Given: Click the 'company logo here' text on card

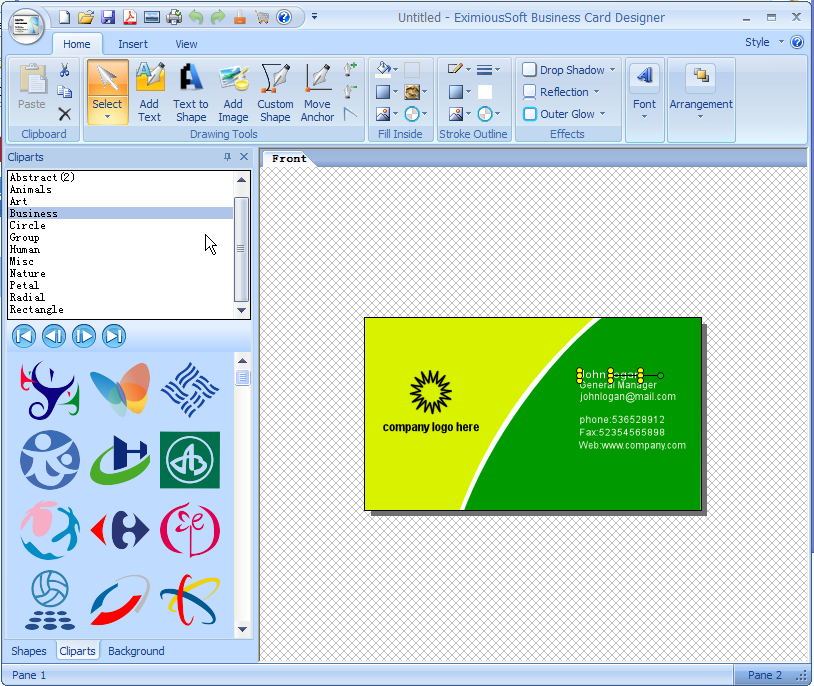Looking at the screenshot, I should [x=431, y=427].
